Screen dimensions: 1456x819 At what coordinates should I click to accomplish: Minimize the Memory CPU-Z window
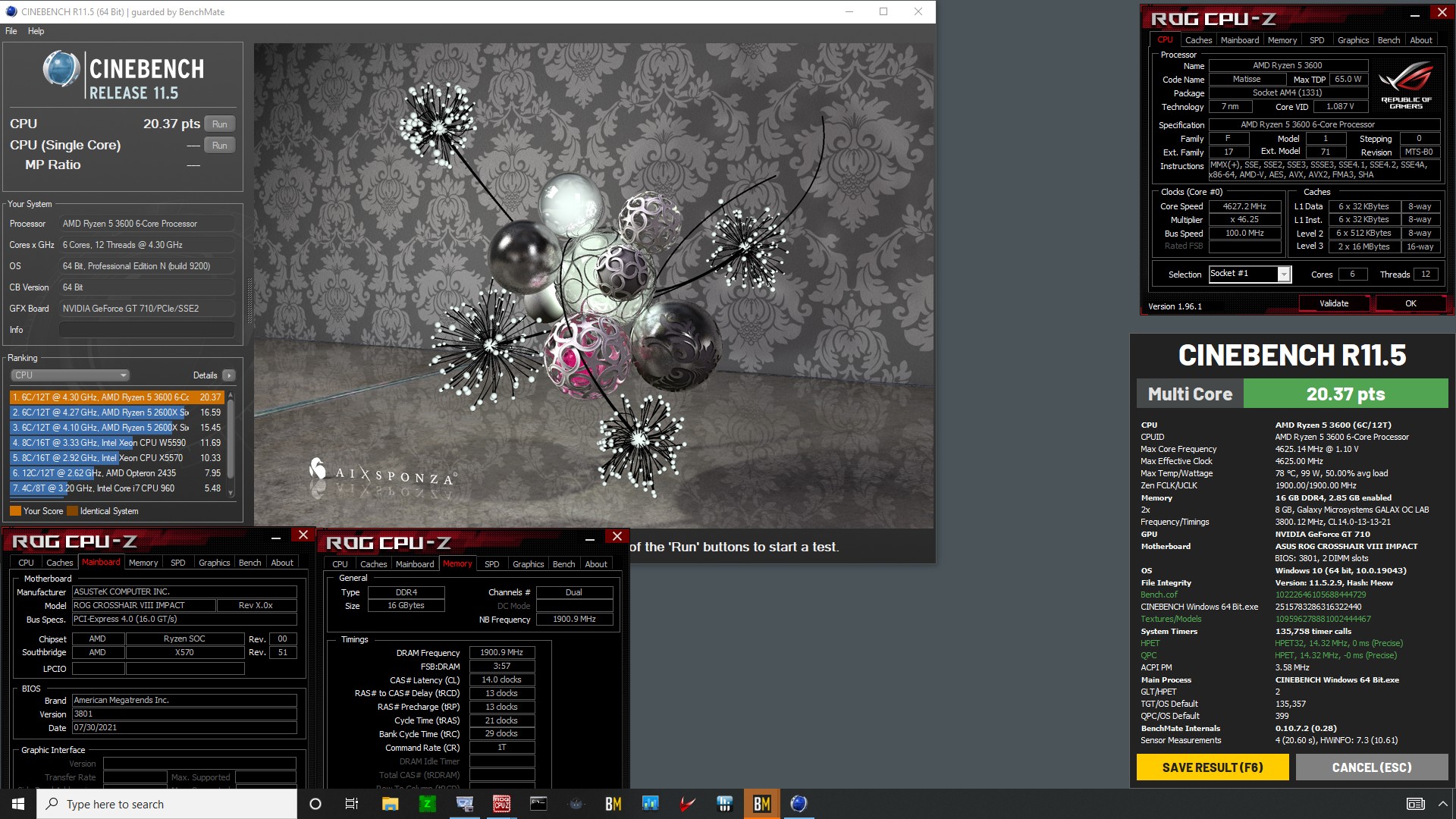590,538
